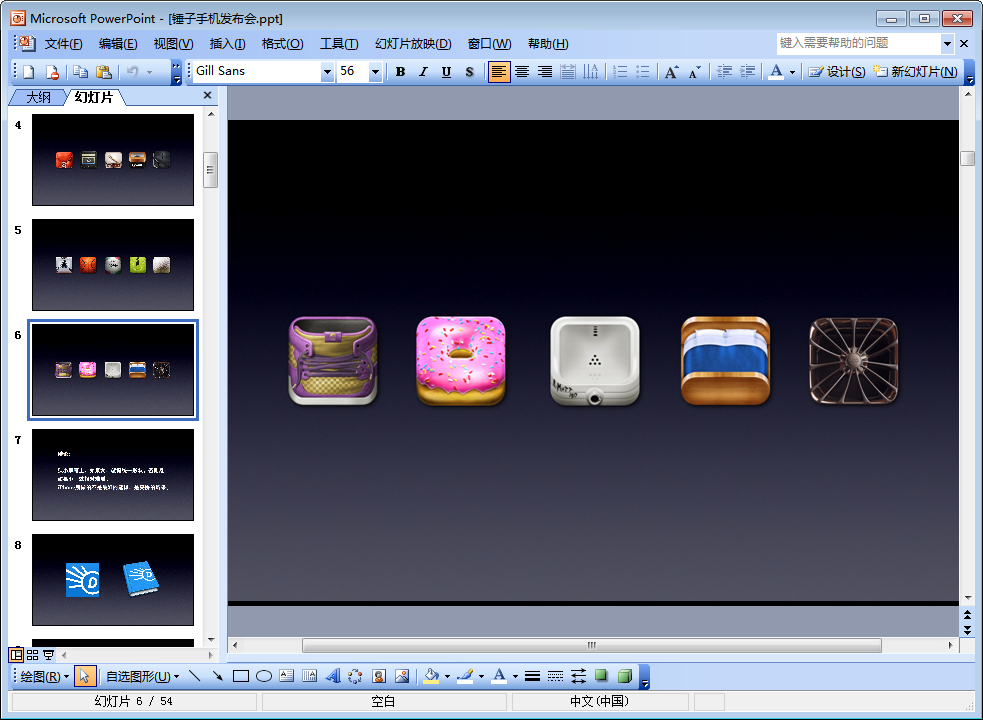The height and width of the screenshot is (720, 983).
Task: Apply underline formatting
Action: [x=446, y=71]
